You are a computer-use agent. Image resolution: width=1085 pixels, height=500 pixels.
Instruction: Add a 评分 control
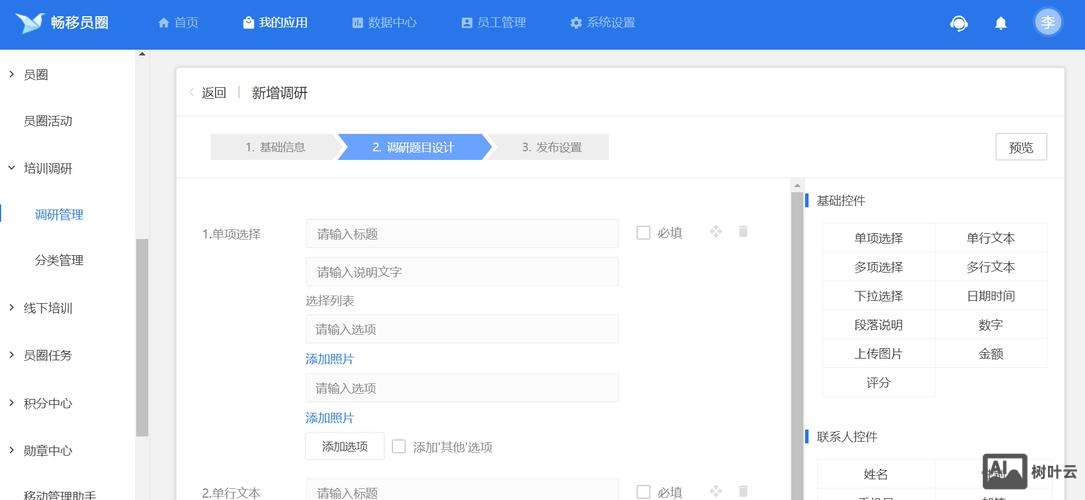click(x=878, y=382)
